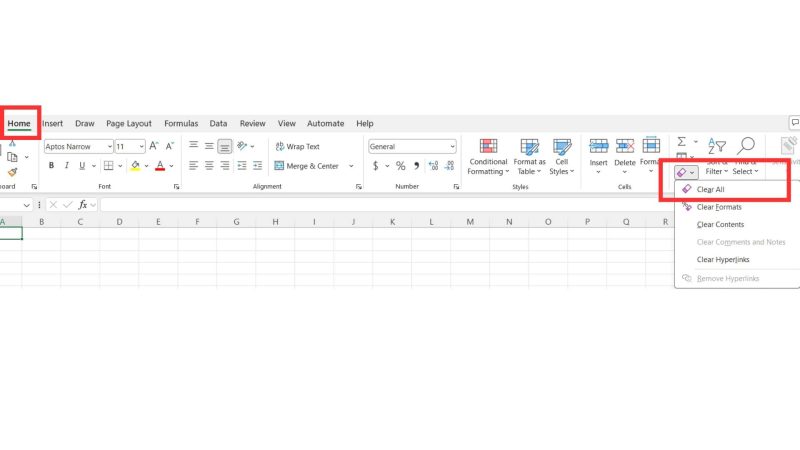This screenshot has width=800, height=450.
Task: Open the Page Layout tab
Action: [129, 123]
